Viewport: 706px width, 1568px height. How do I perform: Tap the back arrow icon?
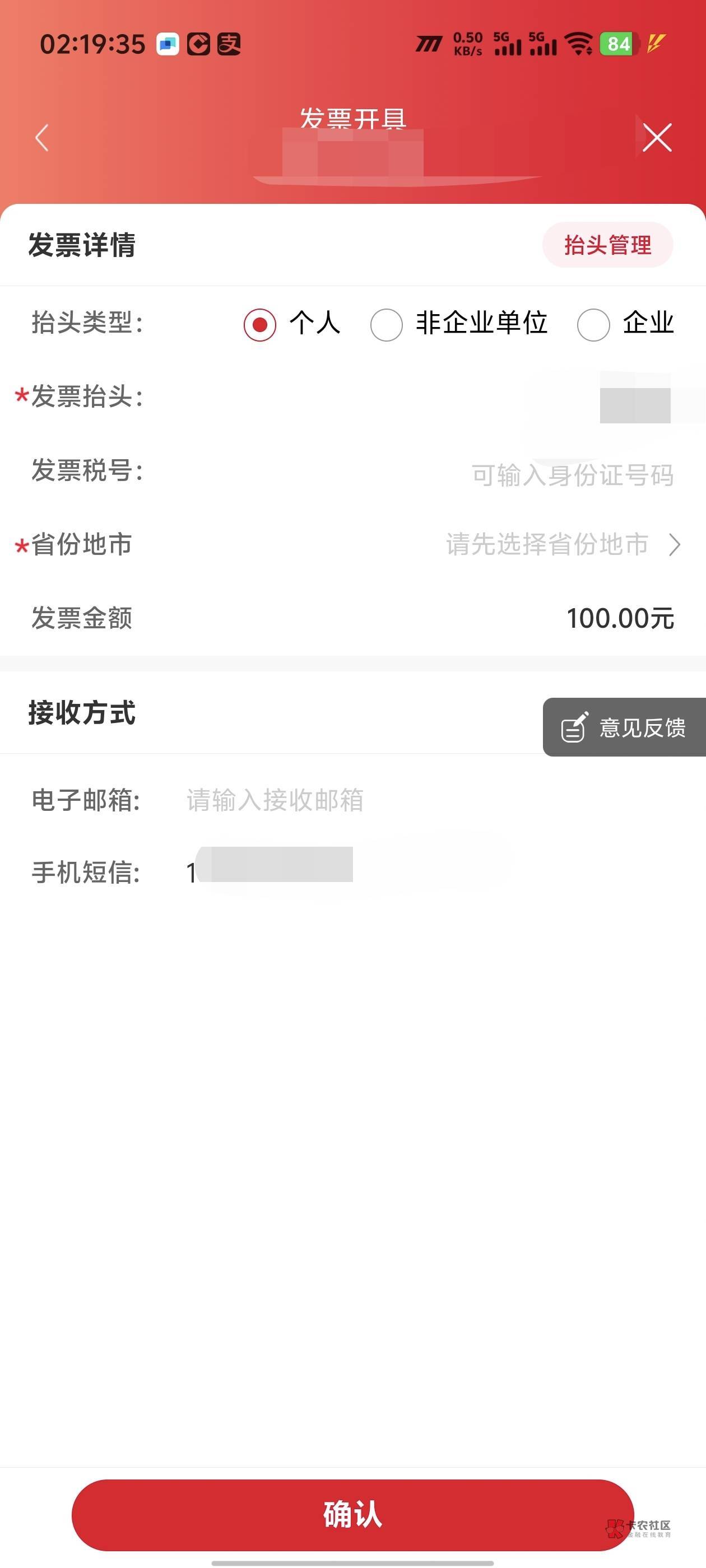pyautogui.click(x=41, y=138)
